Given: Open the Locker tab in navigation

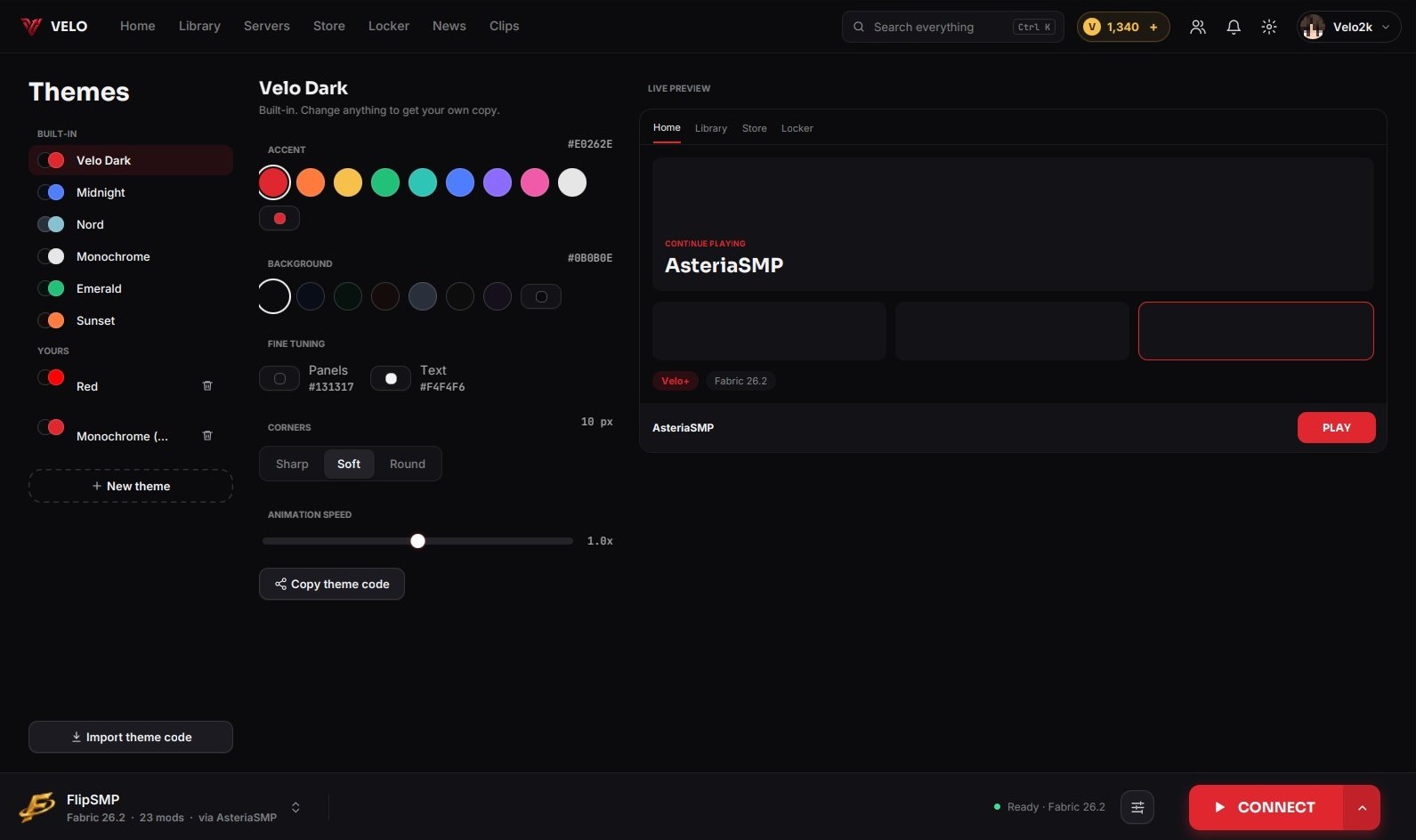Looking at the screenshot, I should coord(389,26).
